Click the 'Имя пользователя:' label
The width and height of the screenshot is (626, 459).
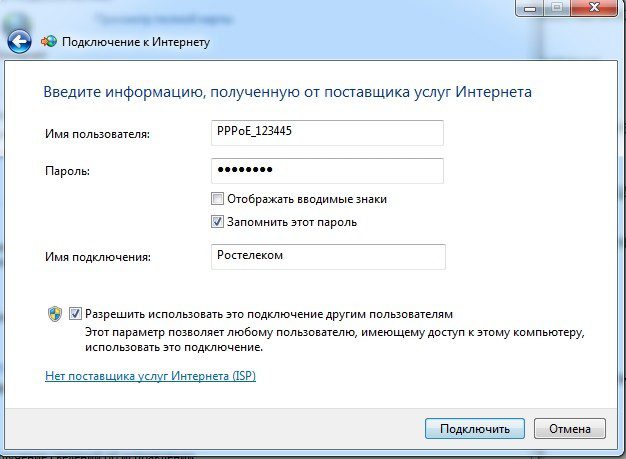[x=97, y=134]
